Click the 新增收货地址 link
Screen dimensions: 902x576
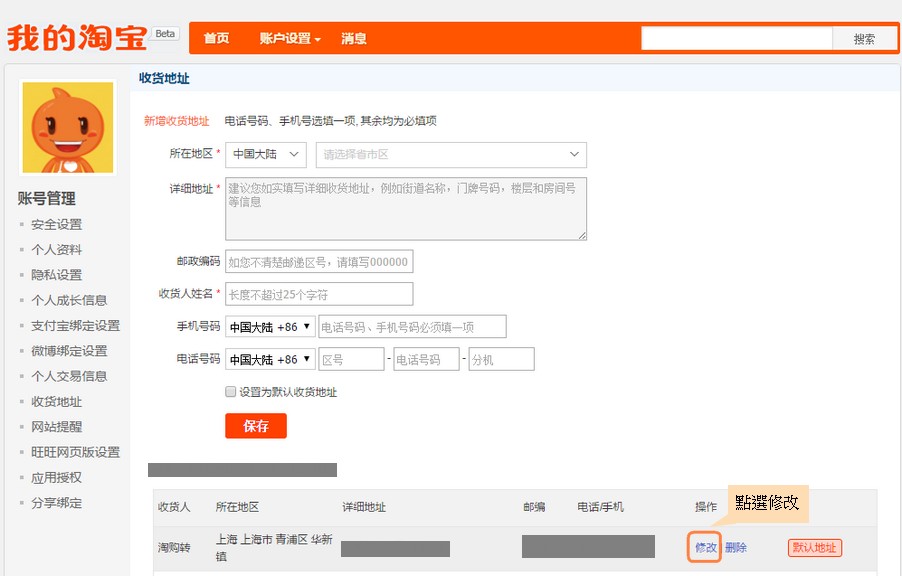[177, 121]
